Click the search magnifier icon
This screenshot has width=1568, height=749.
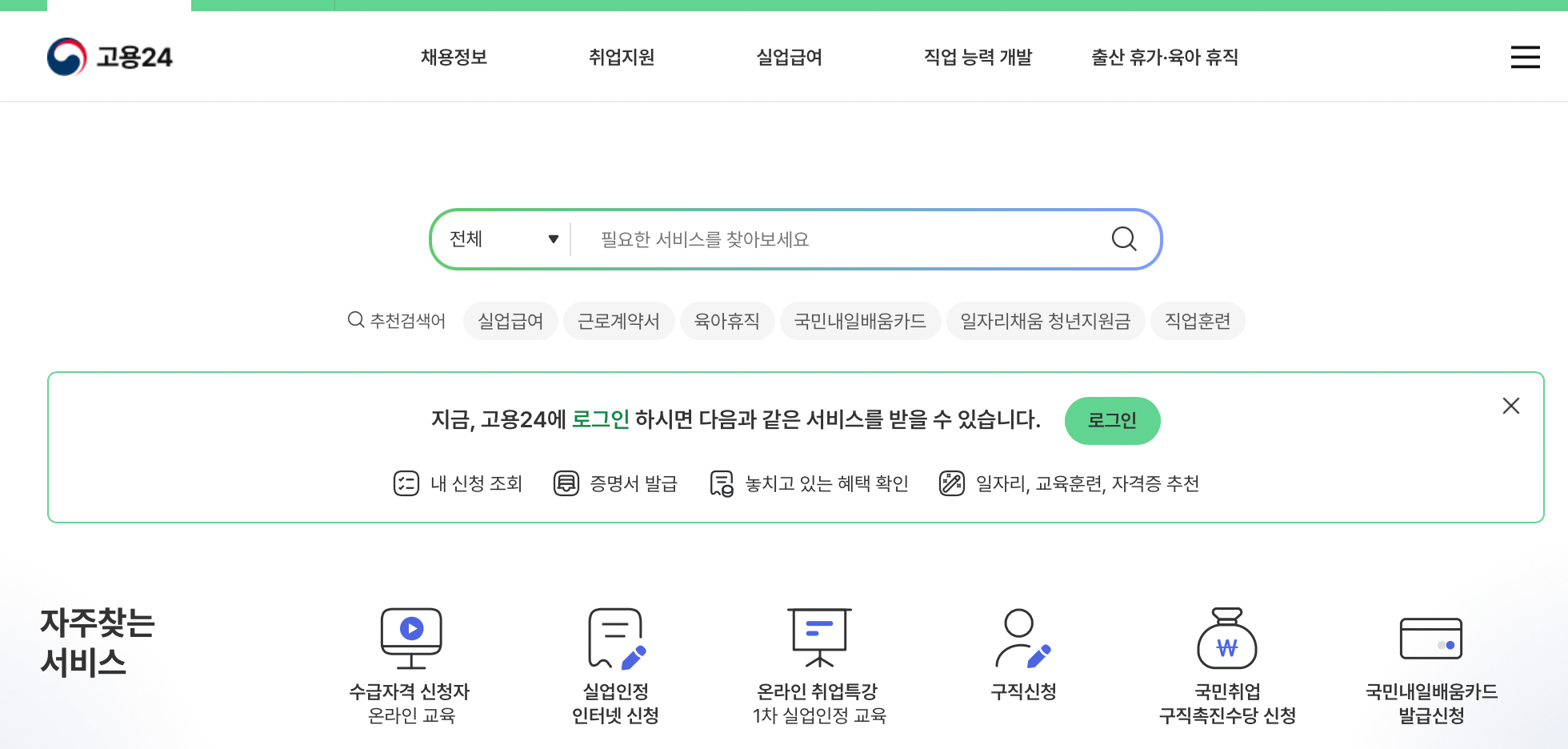(1124, 238)
